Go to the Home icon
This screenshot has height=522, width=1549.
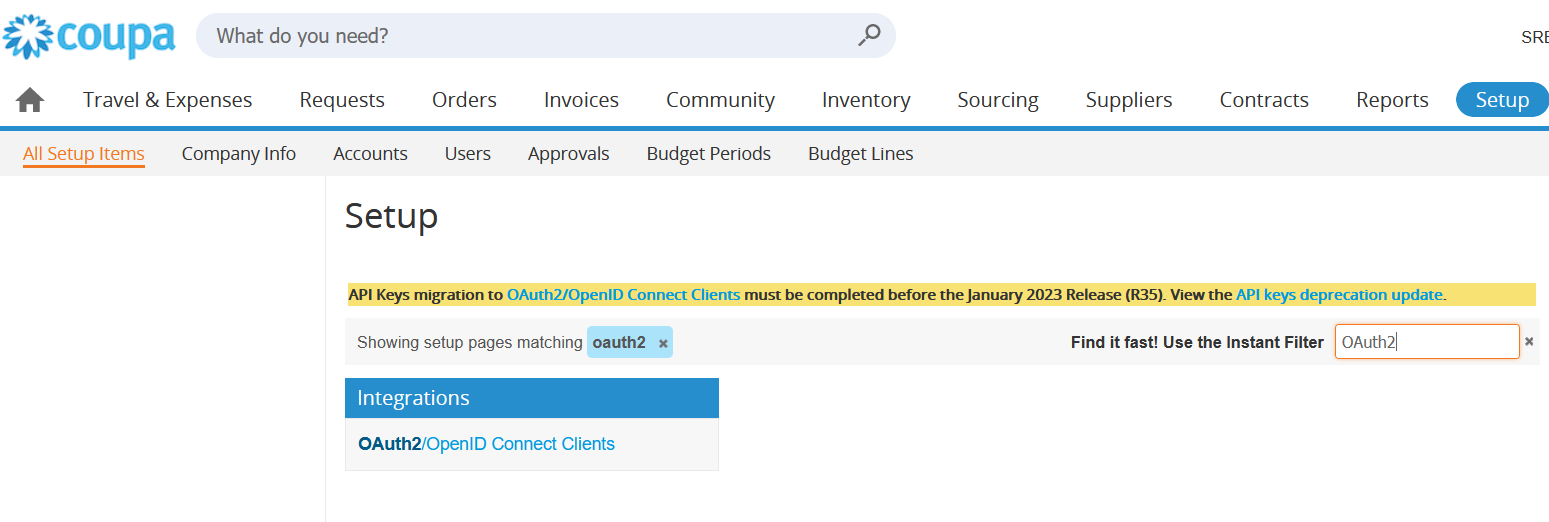tap(30, 100)
